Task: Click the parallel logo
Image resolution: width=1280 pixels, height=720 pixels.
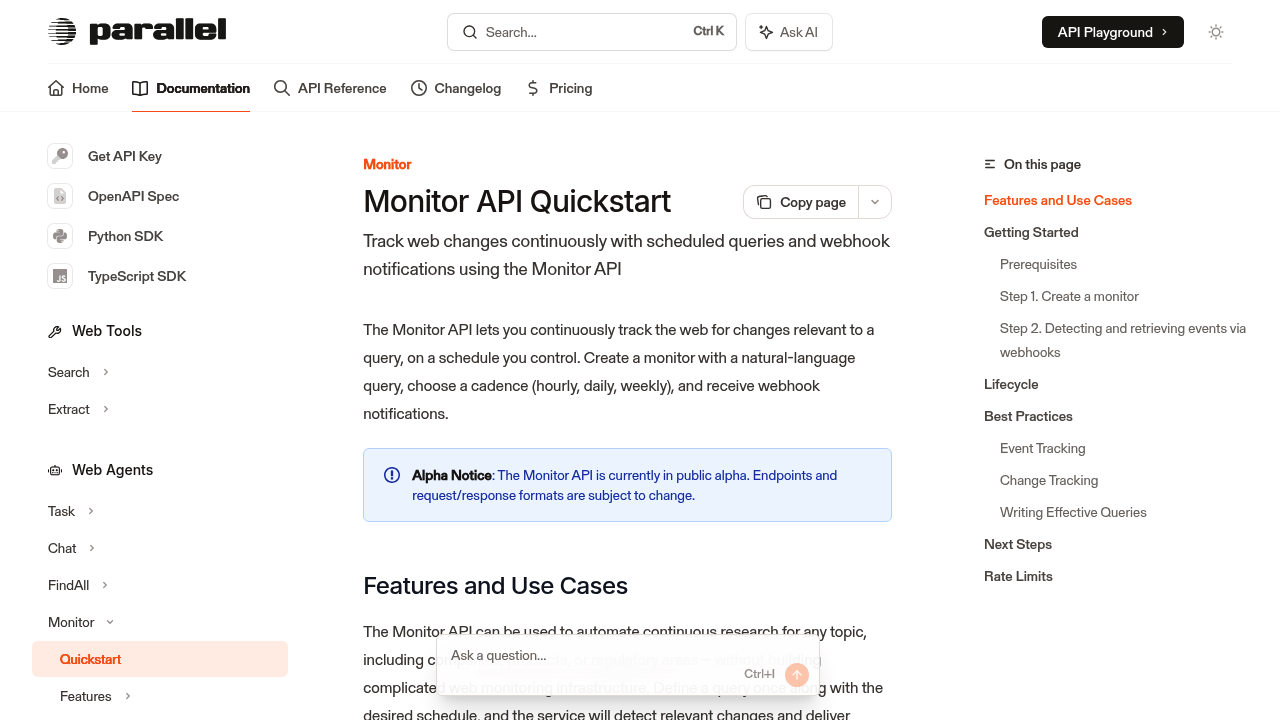Action: click(x=137, y=31)
